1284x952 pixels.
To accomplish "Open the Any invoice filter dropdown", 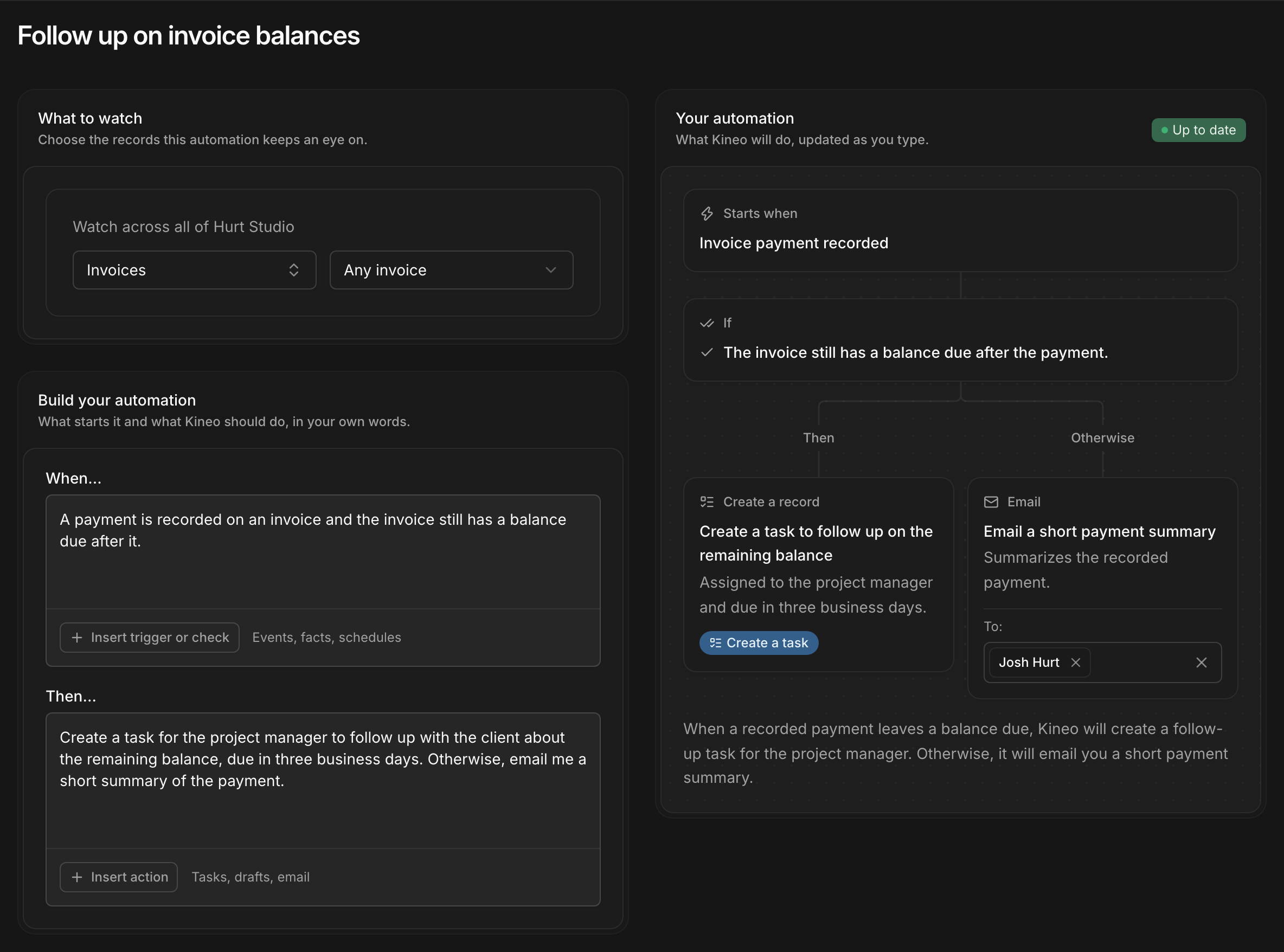I will pyautogui.click(x=451, y=269).
